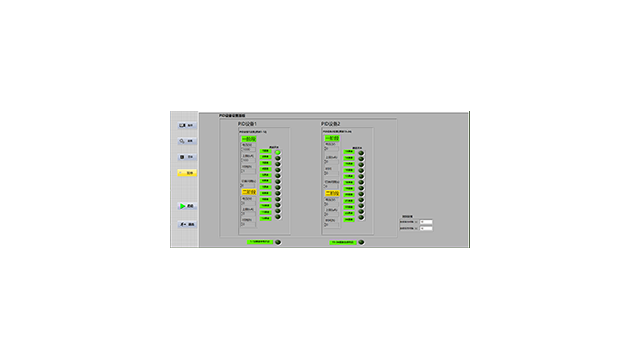640x360 pixels.
Task: Toggle the wide green button below PID设备2 panel
Action: coord(343,242)
